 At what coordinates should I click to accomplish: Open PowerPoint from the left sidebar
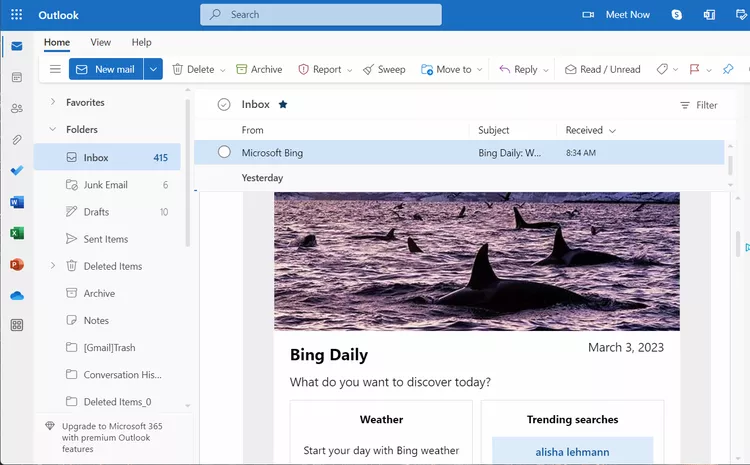[x=17, y=264]
